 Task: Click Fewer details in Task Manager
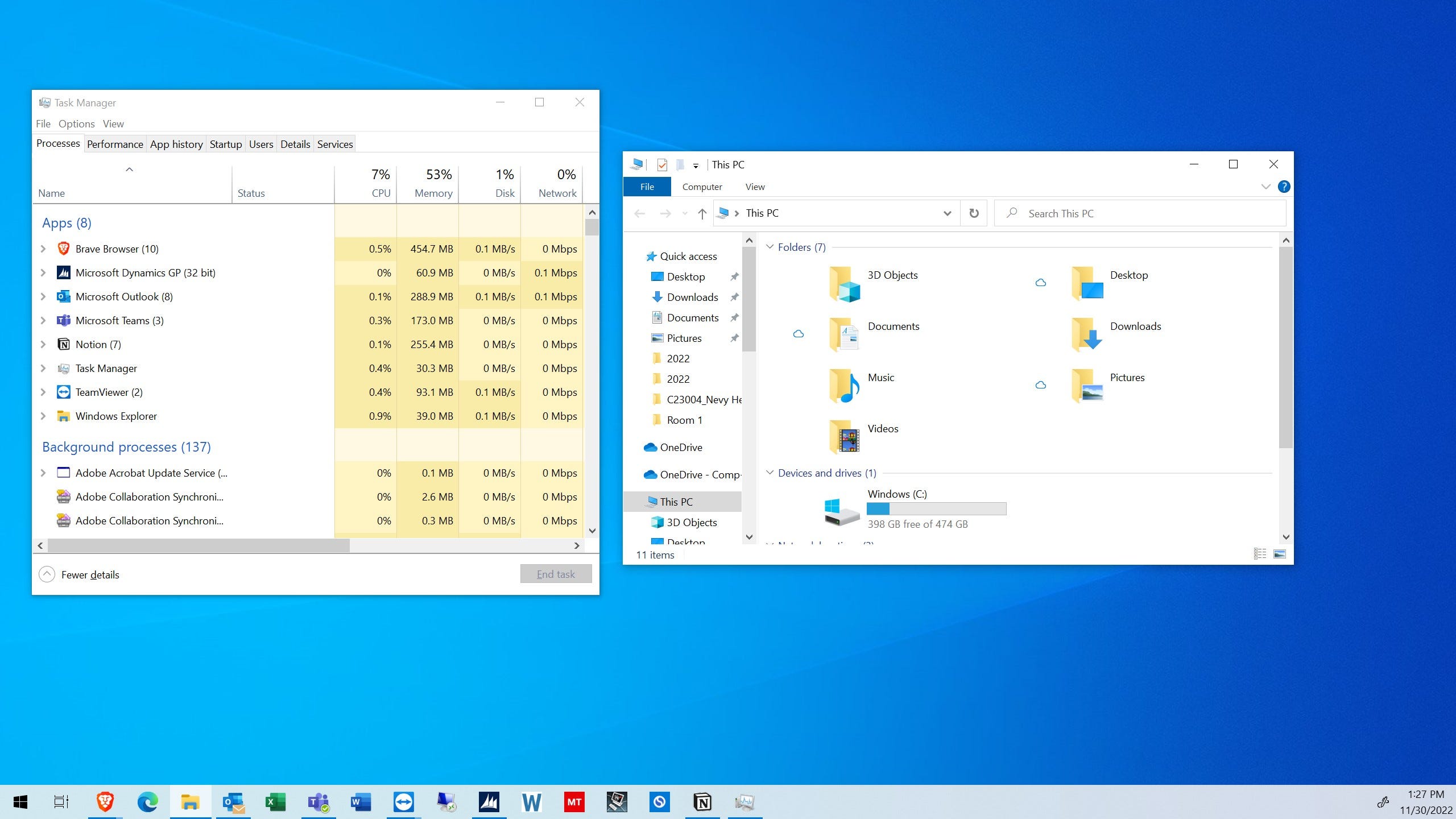click(80, 574)
